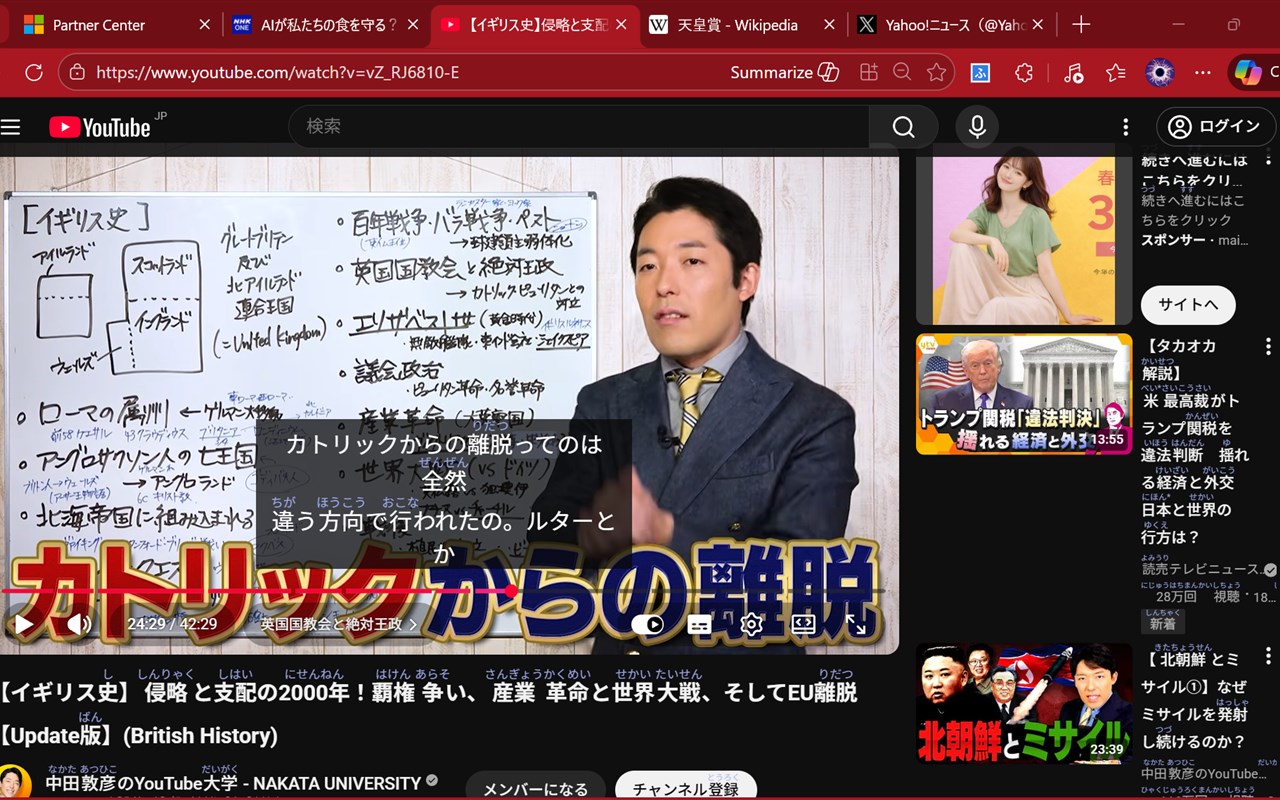Viewport: 1280px width, 800px height.
Task: Click the YouTube search magnifier button
Action: (903, 126)
